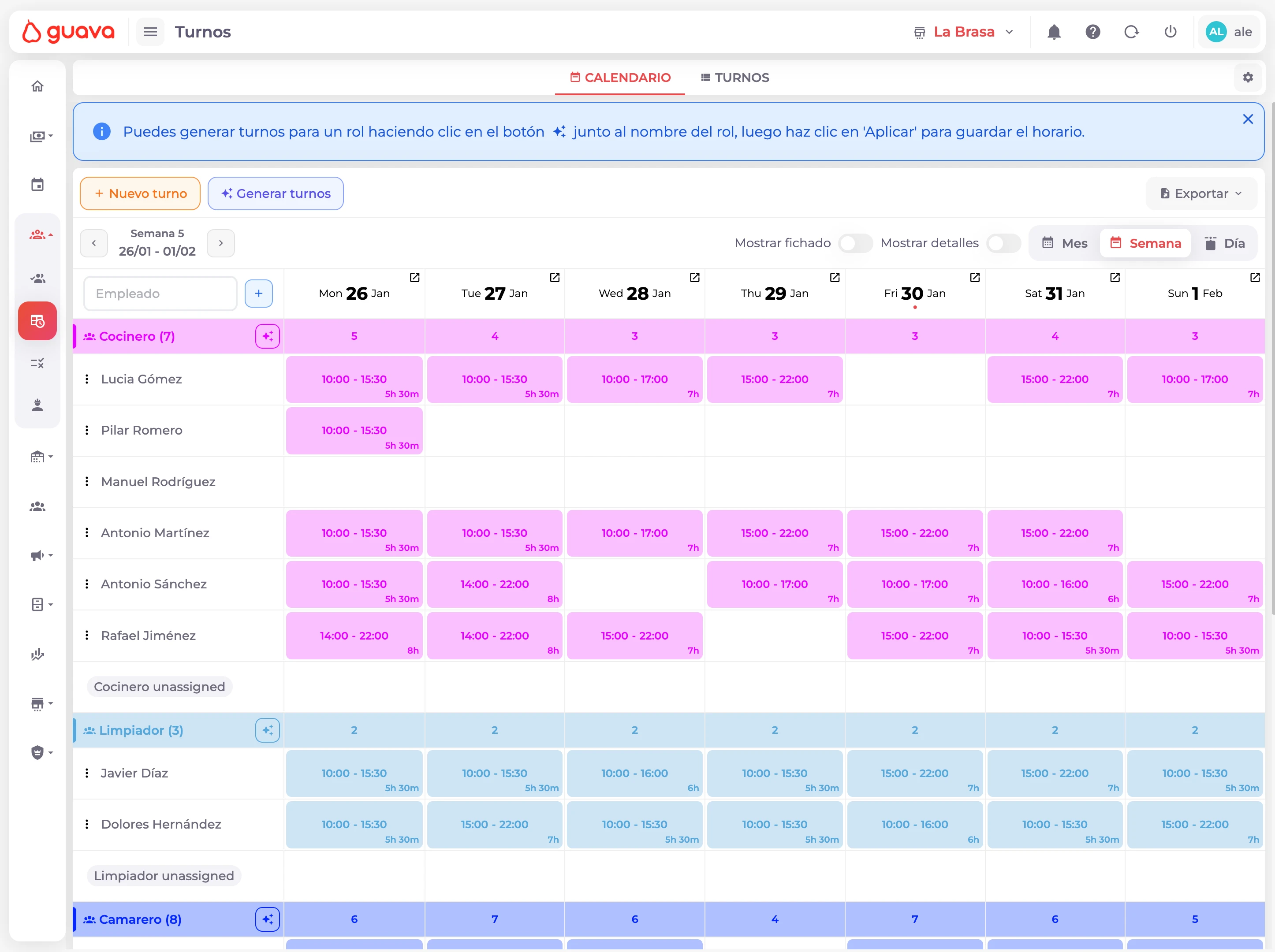Click the Nuevo turno button
This screenshot has width=1275, height=952.
140,193
